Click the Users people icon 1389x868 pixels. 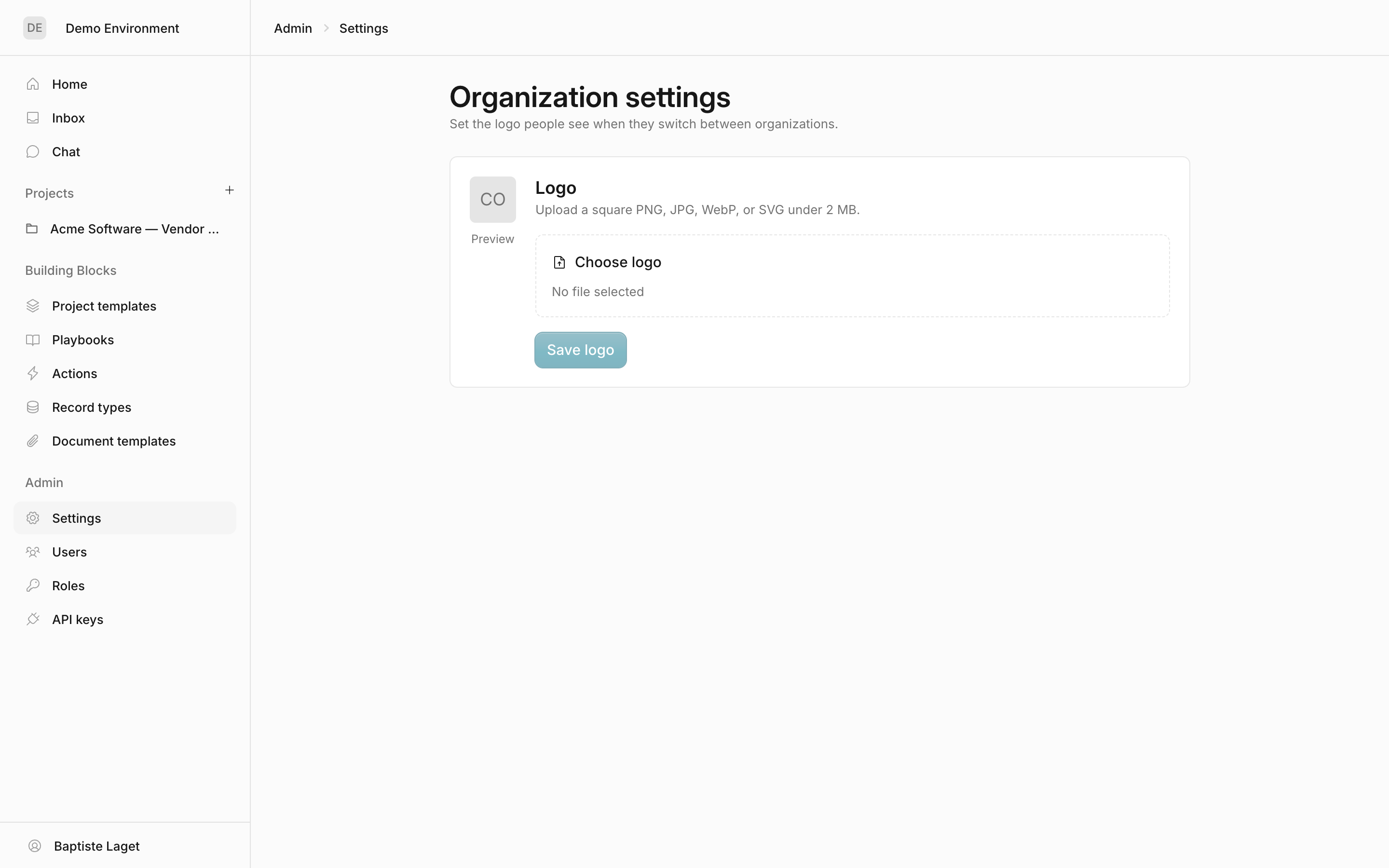[33, 552]
